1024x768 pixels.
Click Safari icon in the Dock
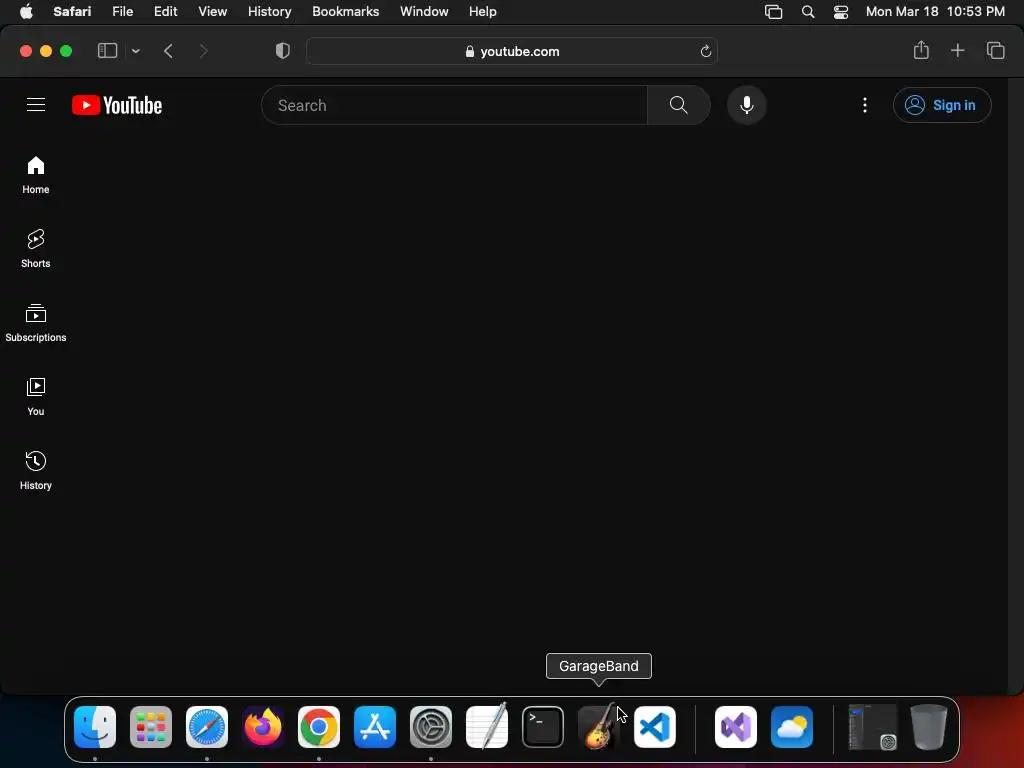coord(207,727)
